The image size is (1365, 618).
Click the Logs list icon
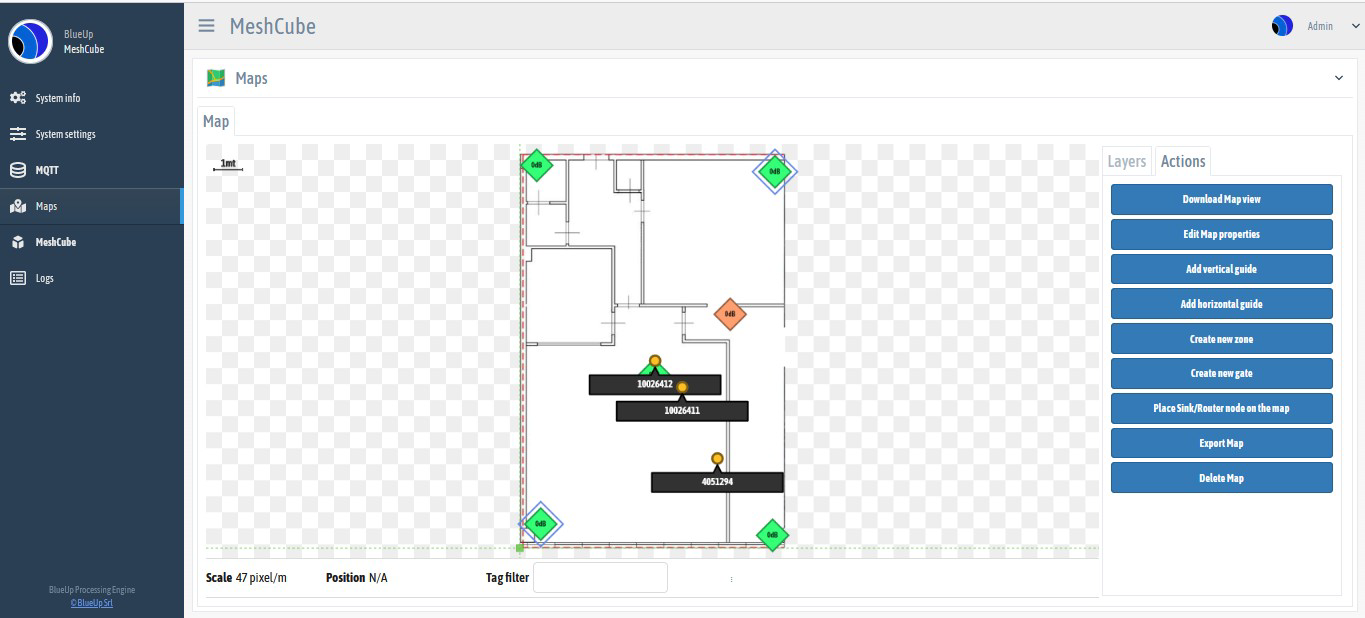click(x=18, y=278)
